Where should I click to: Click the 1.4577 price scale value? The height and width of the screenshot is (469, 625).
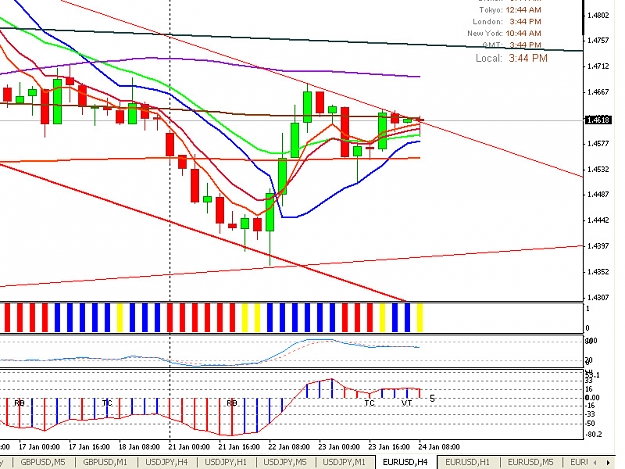(598, 143)
